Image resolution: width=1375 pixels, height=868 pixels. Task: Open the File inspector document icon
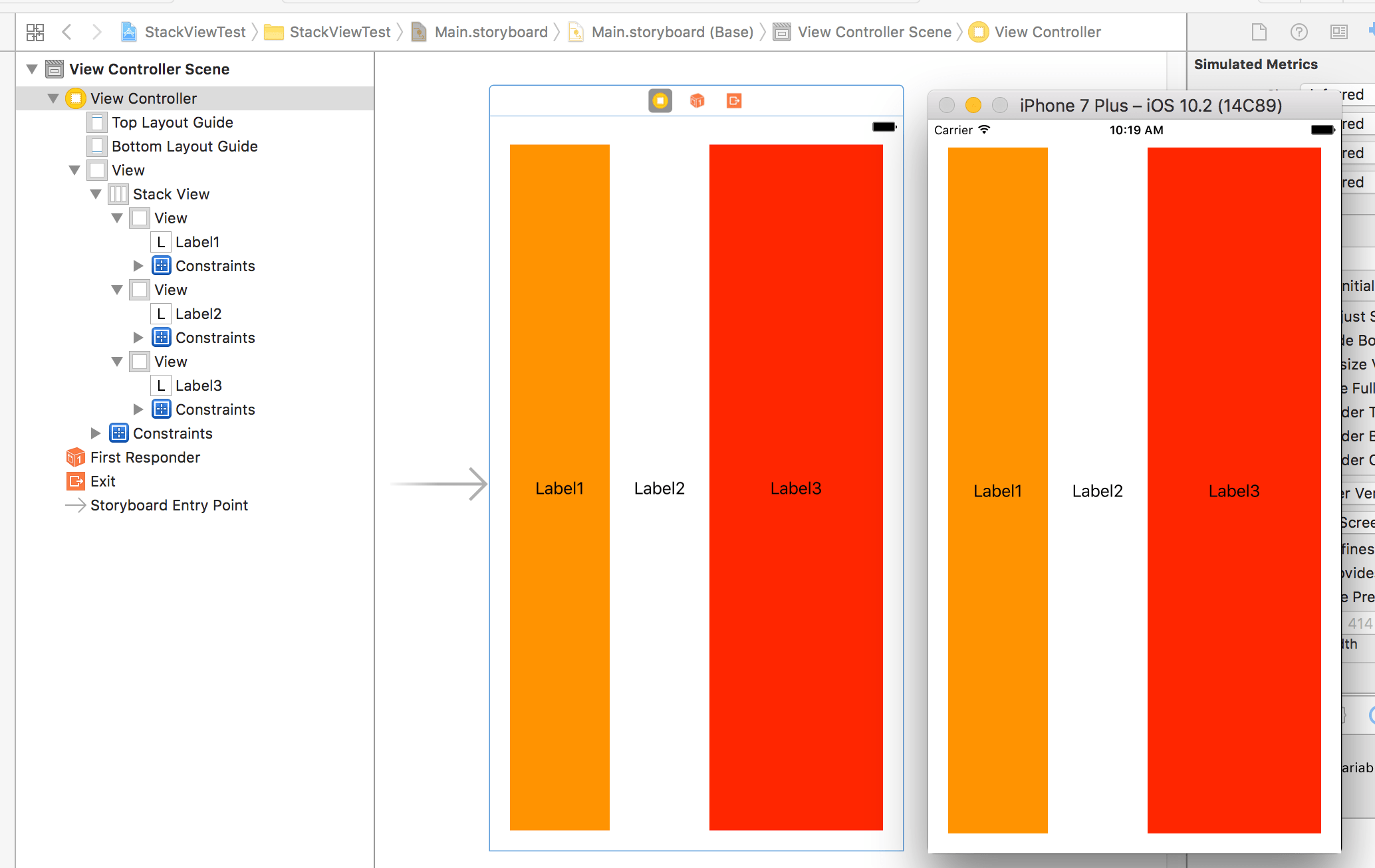point(1259,31)
